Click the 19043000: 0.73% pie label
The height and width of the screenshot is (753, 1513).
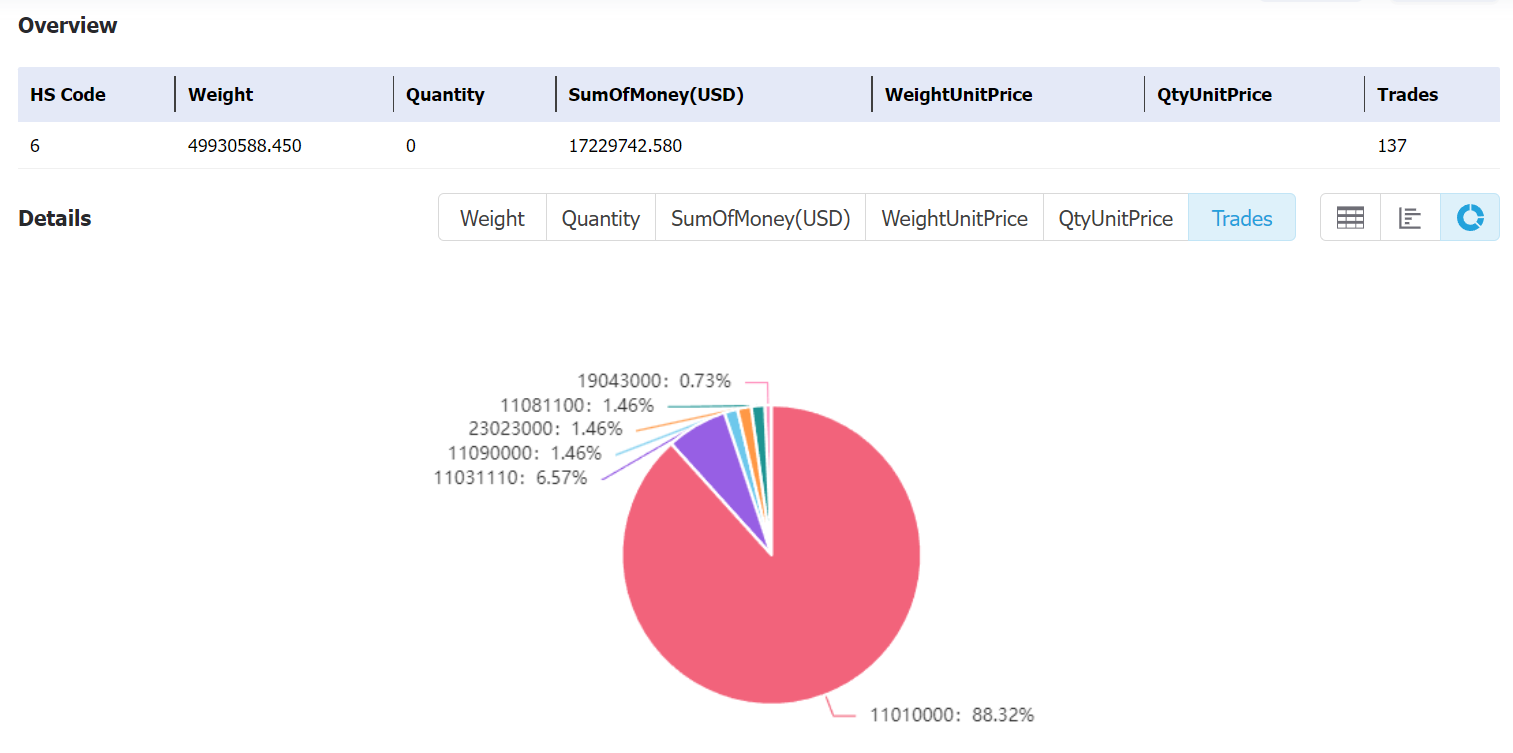coord(655,381)
